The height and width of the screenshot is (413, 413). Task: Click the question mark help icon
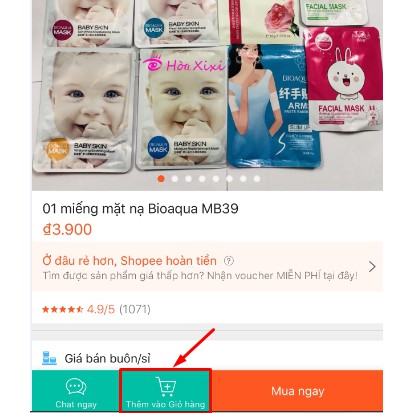coord(229,261)
